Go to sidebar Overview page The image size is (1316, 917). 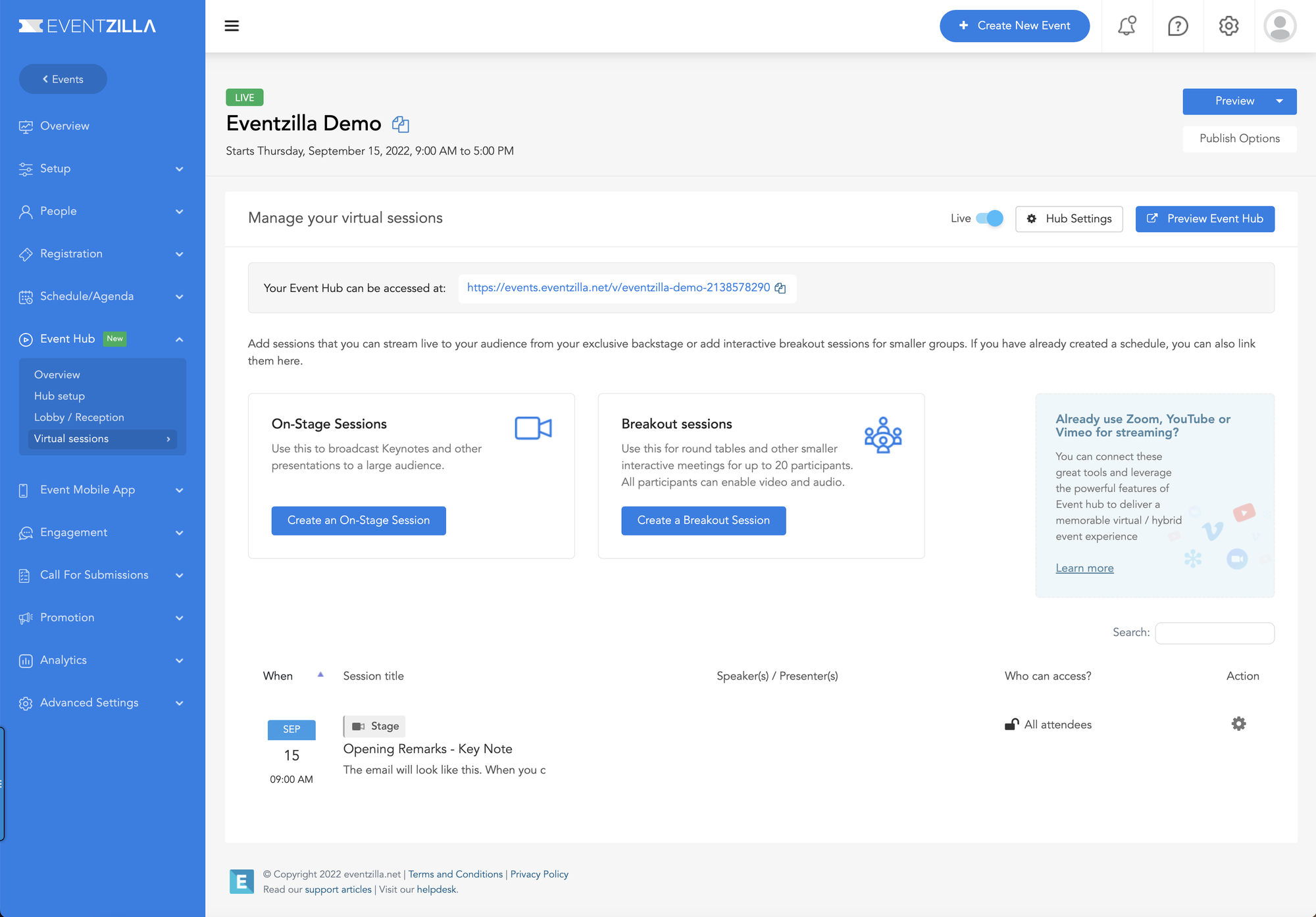64,126
